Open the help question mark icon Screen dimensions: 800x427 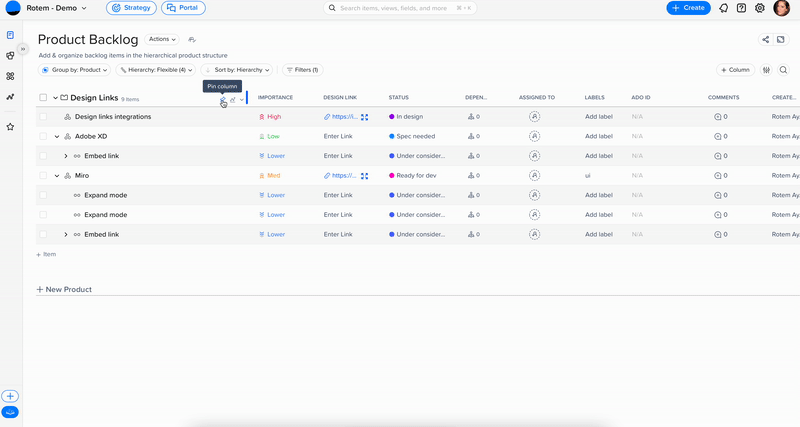(741, 8)
